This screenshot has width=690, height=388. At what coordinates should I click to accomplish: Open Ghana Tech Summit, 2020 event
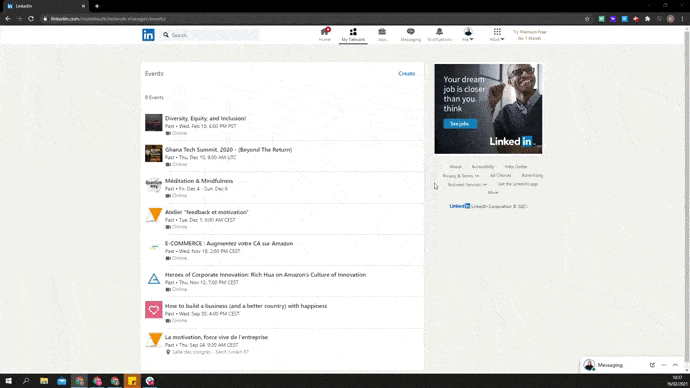(x=228, y=150)
